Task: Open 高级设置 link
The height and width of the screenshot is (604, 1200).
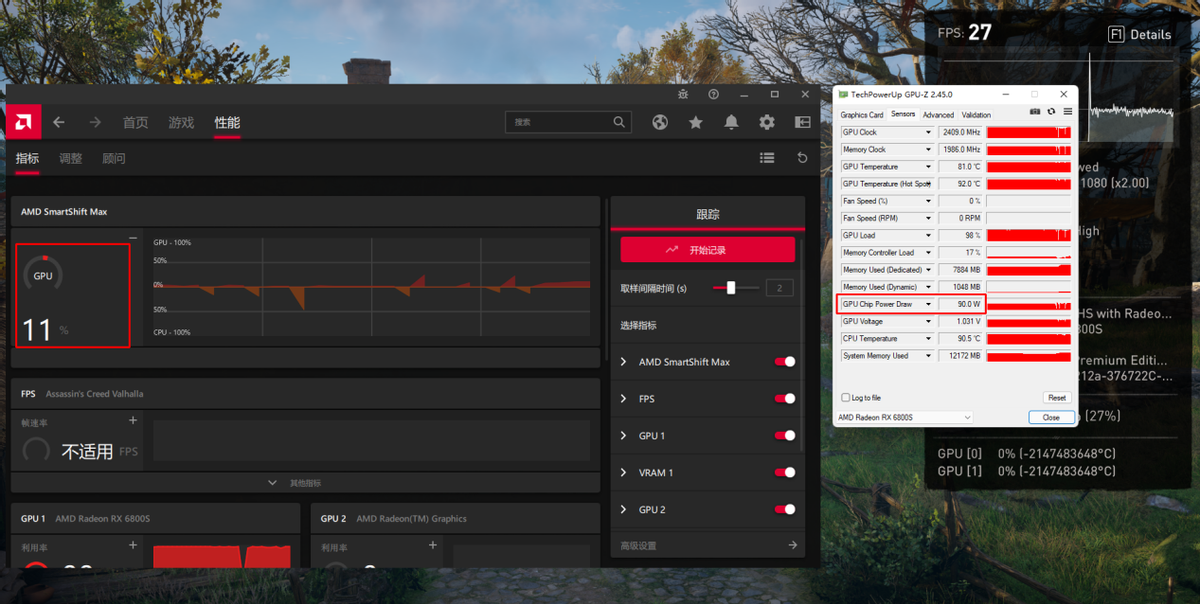Action: pyautogui.click(x=638, y=546)
